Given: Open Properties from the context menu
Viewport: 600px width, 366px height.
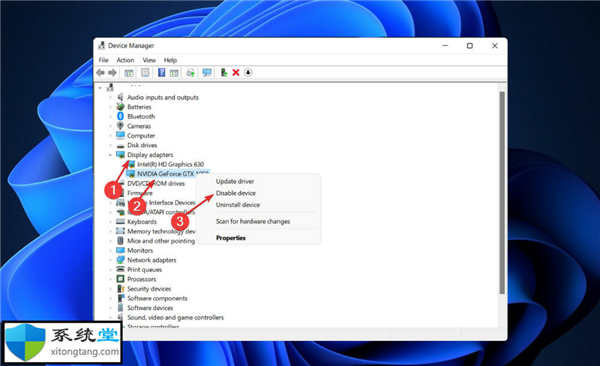Looking at the screenshot, I should (231, 238).
